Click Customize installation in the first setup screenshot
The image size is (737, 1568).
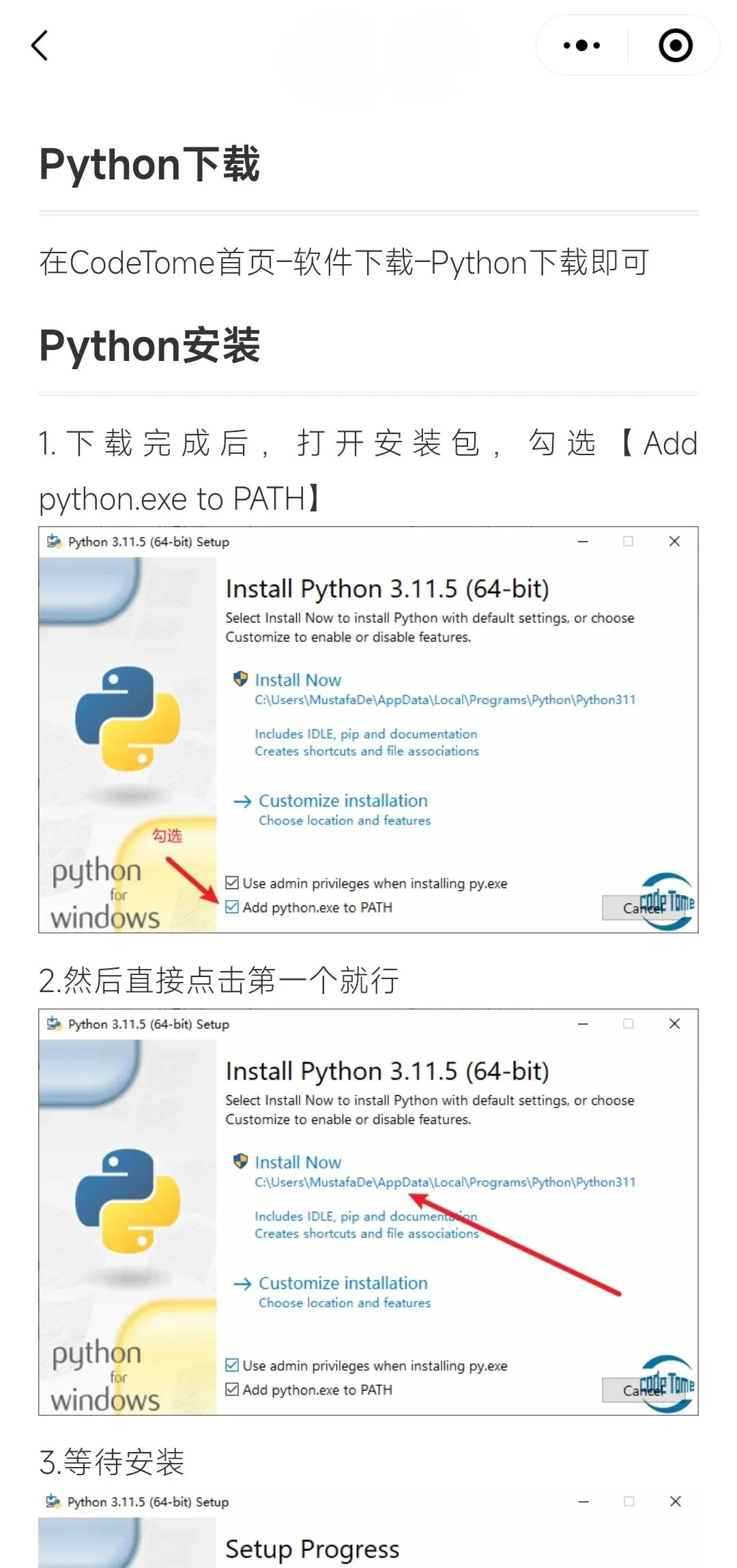[x=343, y=800]
